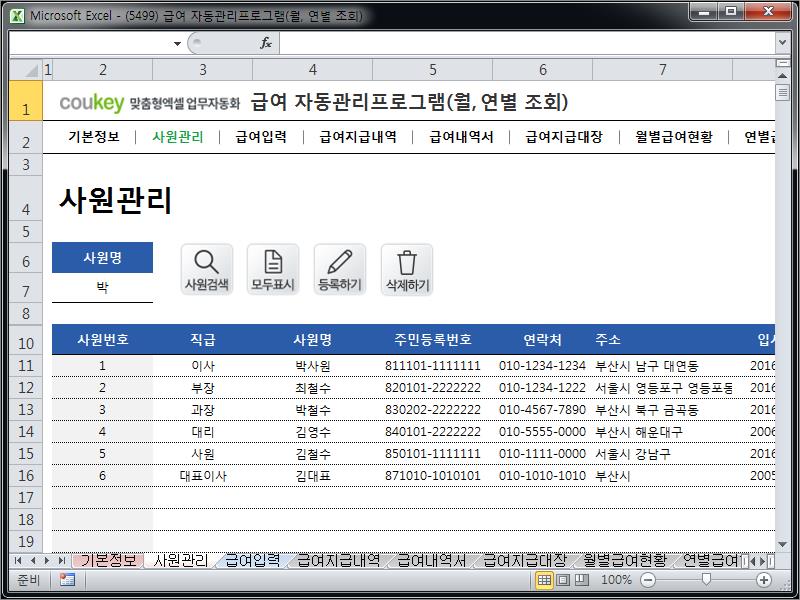Viewport: 800px width, 600px height.
Task: Click the 사원번호 column header cell
Action: (102, 340)
